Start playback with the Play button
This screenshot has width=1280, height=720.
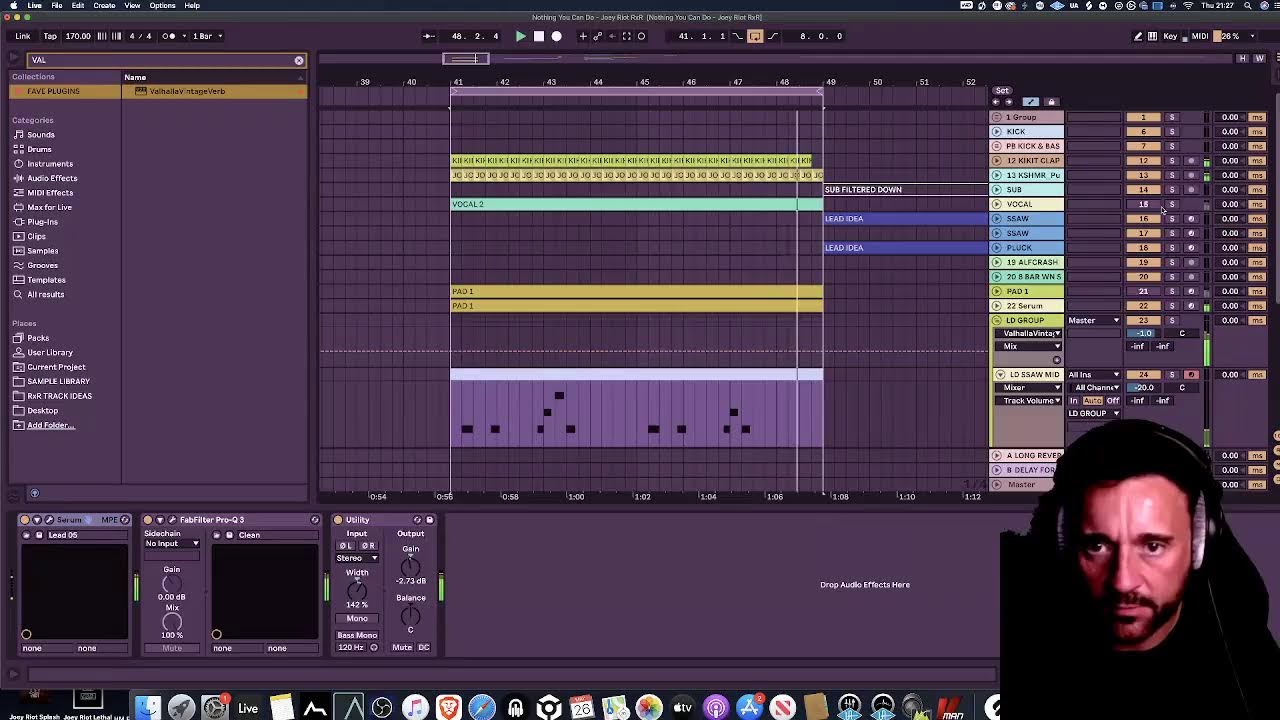[x=520, y=36]
